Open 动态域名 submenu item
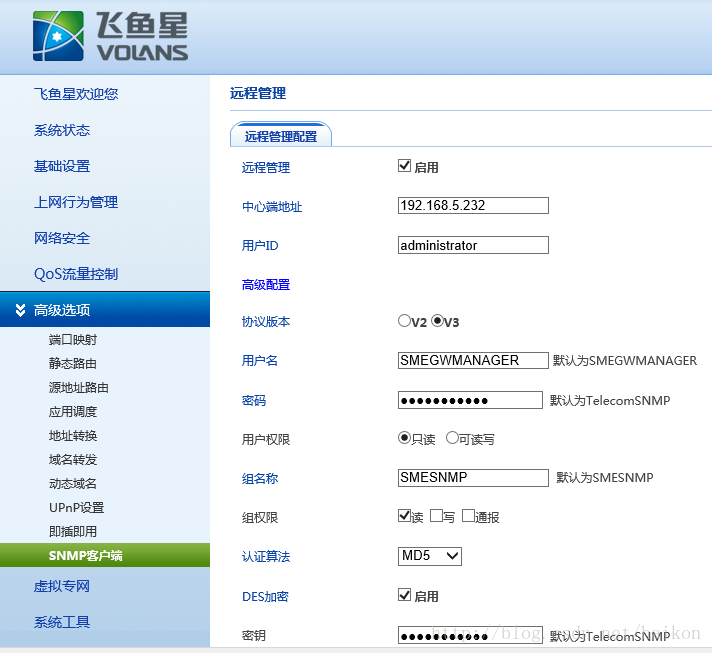The image size is (712, 653). coord(73,484)
